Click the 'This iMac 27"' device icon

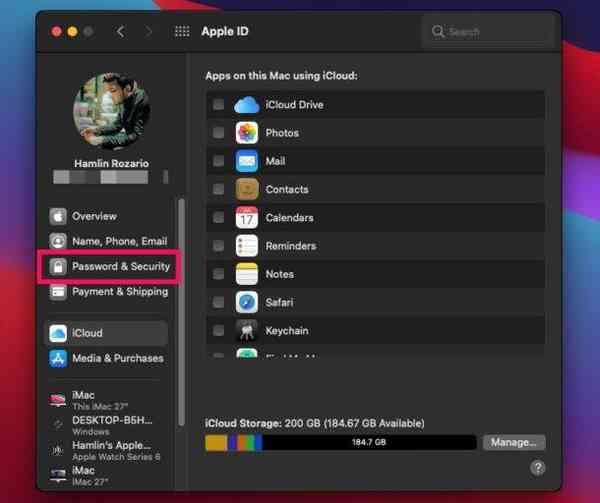[58, 400]
